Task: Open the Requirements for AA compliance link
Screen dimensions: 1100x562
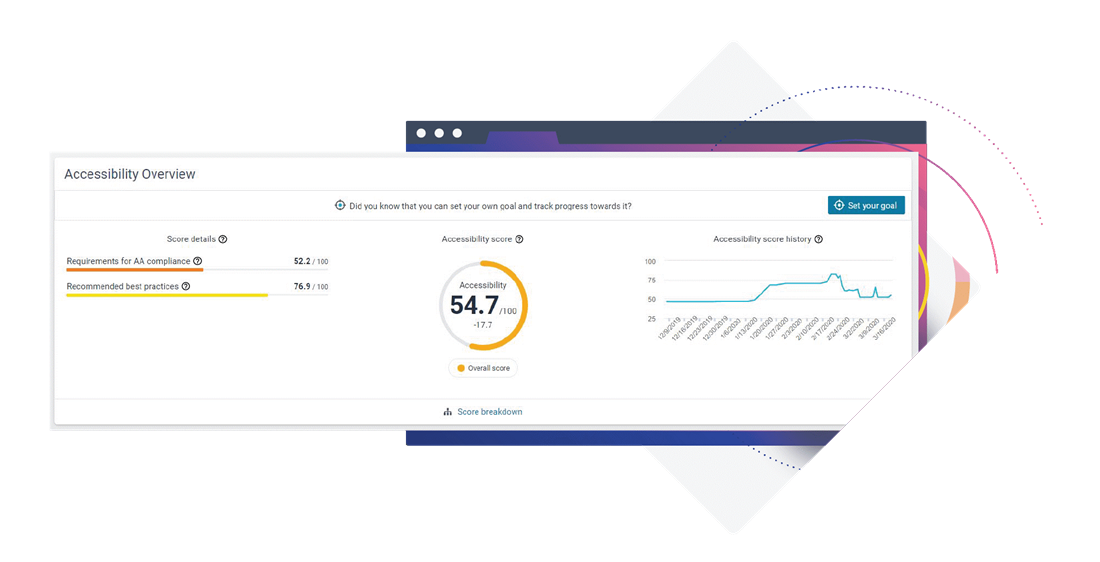Action: point(127,261)
